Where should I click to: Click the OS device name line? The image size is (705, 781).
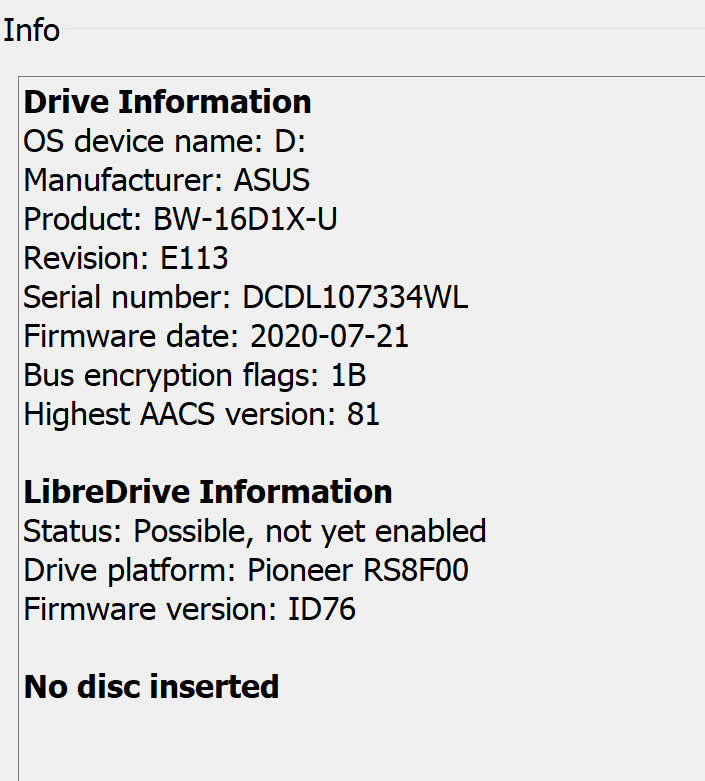coord(164,141)
